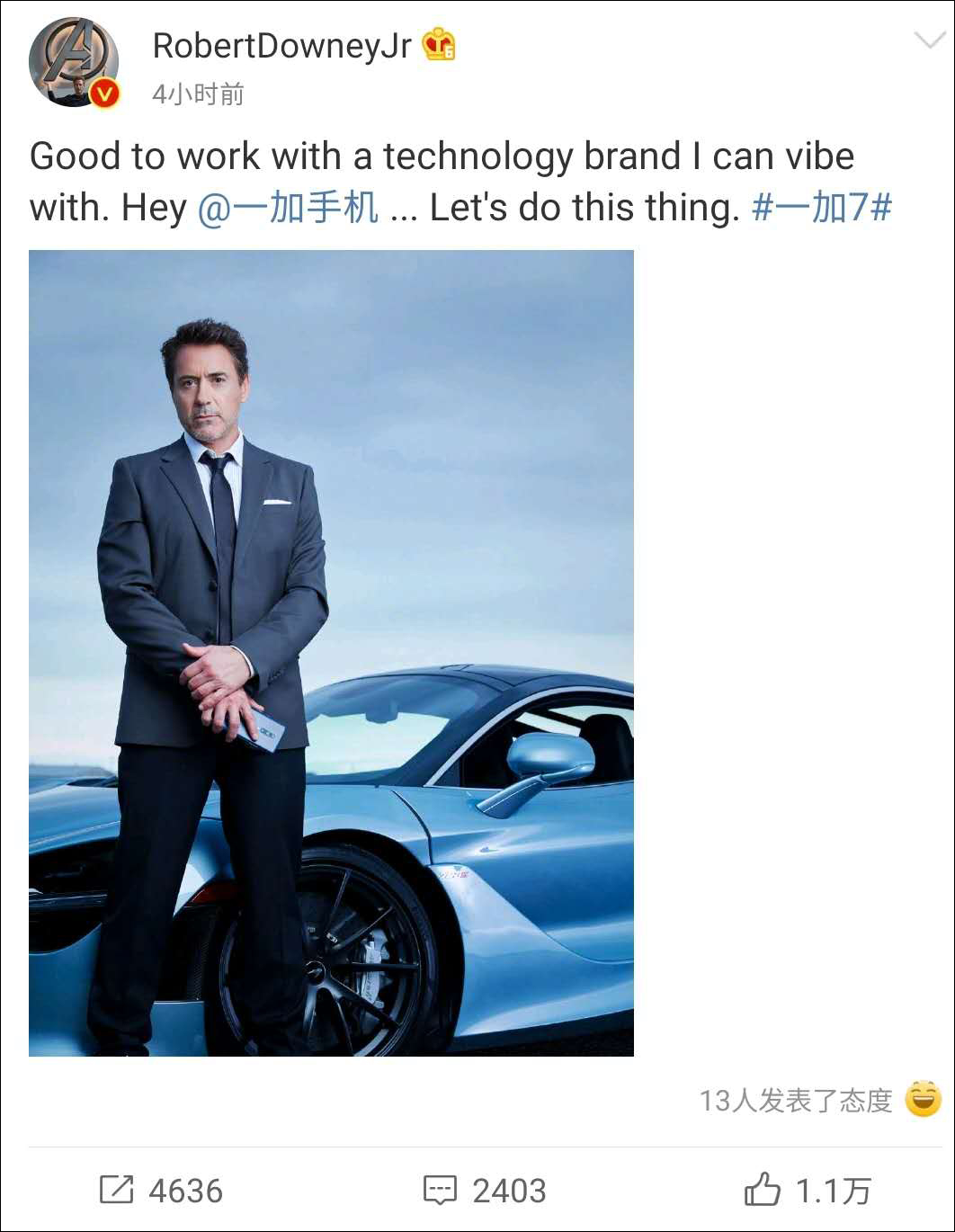The image size is (955, 1232).
Task: Expand post options with top-right chevron
Action: (x=929, y=40)
